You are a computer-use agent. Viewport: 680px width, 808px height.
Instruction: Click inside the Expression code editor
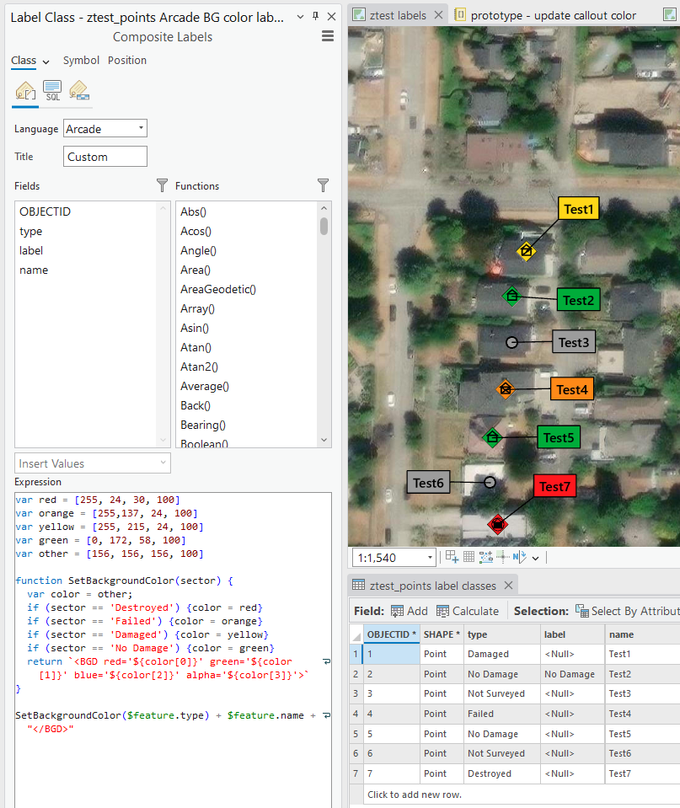[x=173, y=649]
